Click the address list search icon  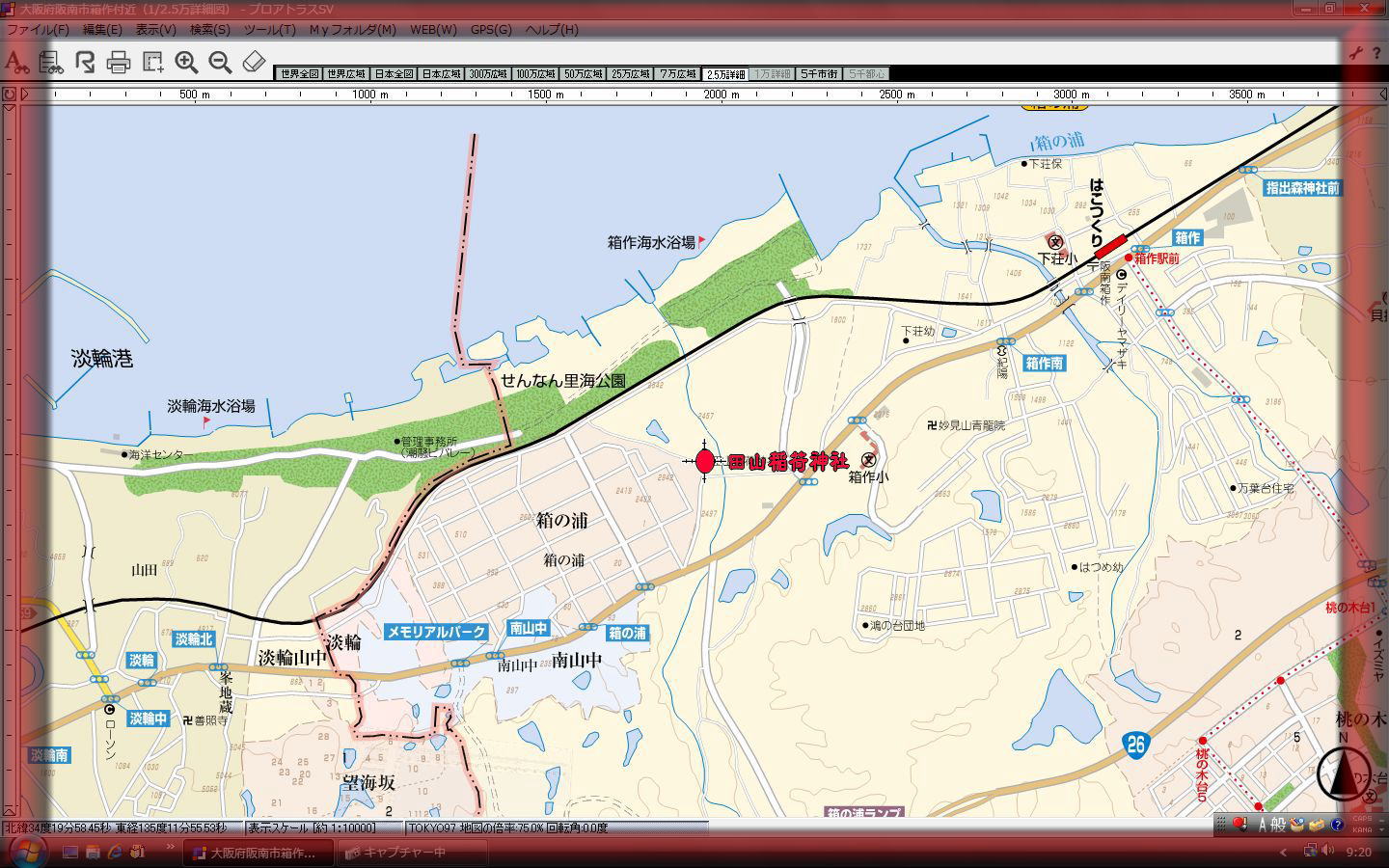[50, 63]
